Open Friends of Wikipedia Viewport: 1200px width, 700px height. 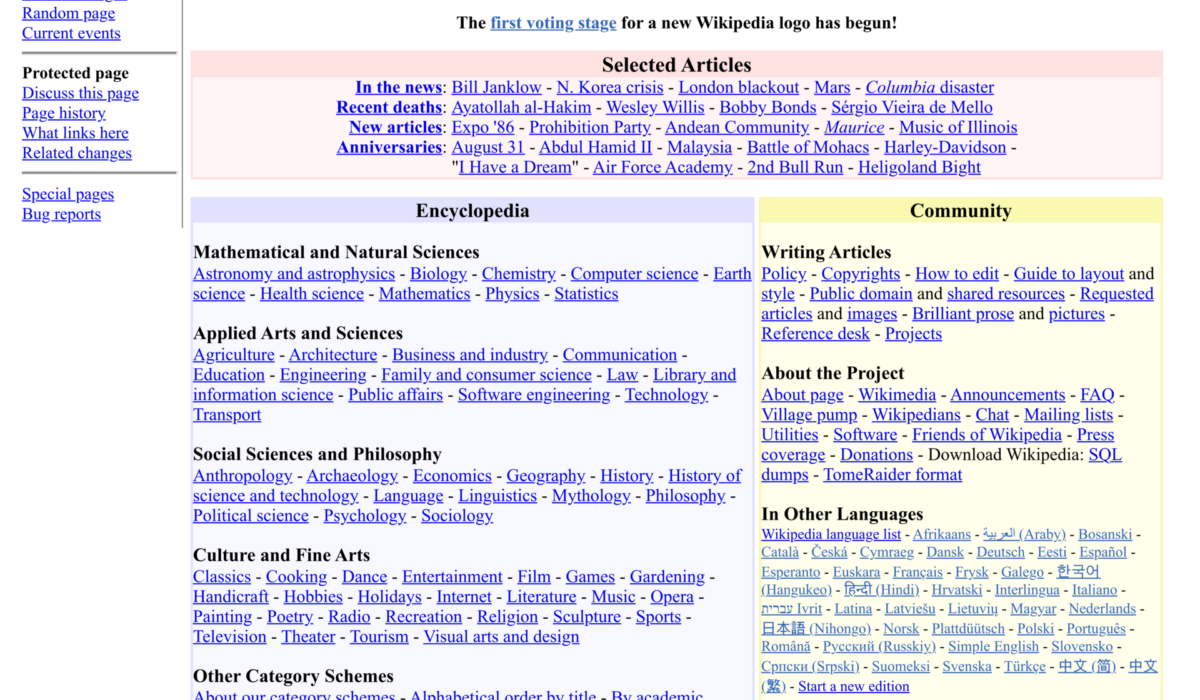click(x=987, y=435)
